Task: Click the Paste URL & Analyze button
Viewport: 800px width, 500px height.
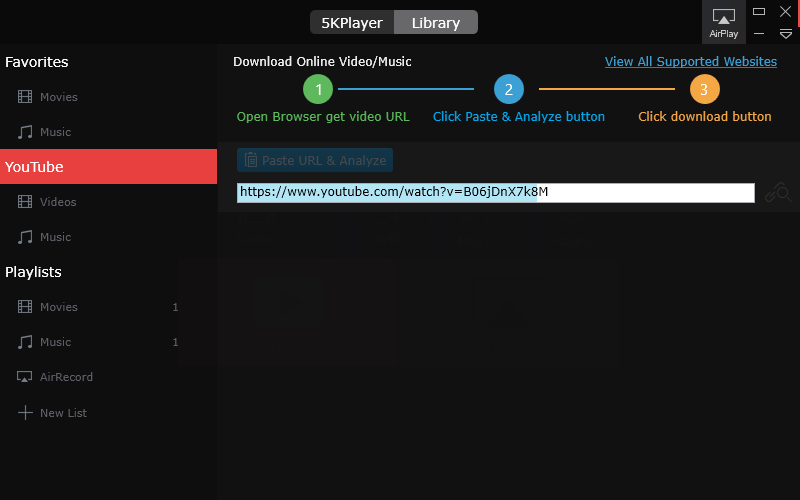Action: [315, 160]
